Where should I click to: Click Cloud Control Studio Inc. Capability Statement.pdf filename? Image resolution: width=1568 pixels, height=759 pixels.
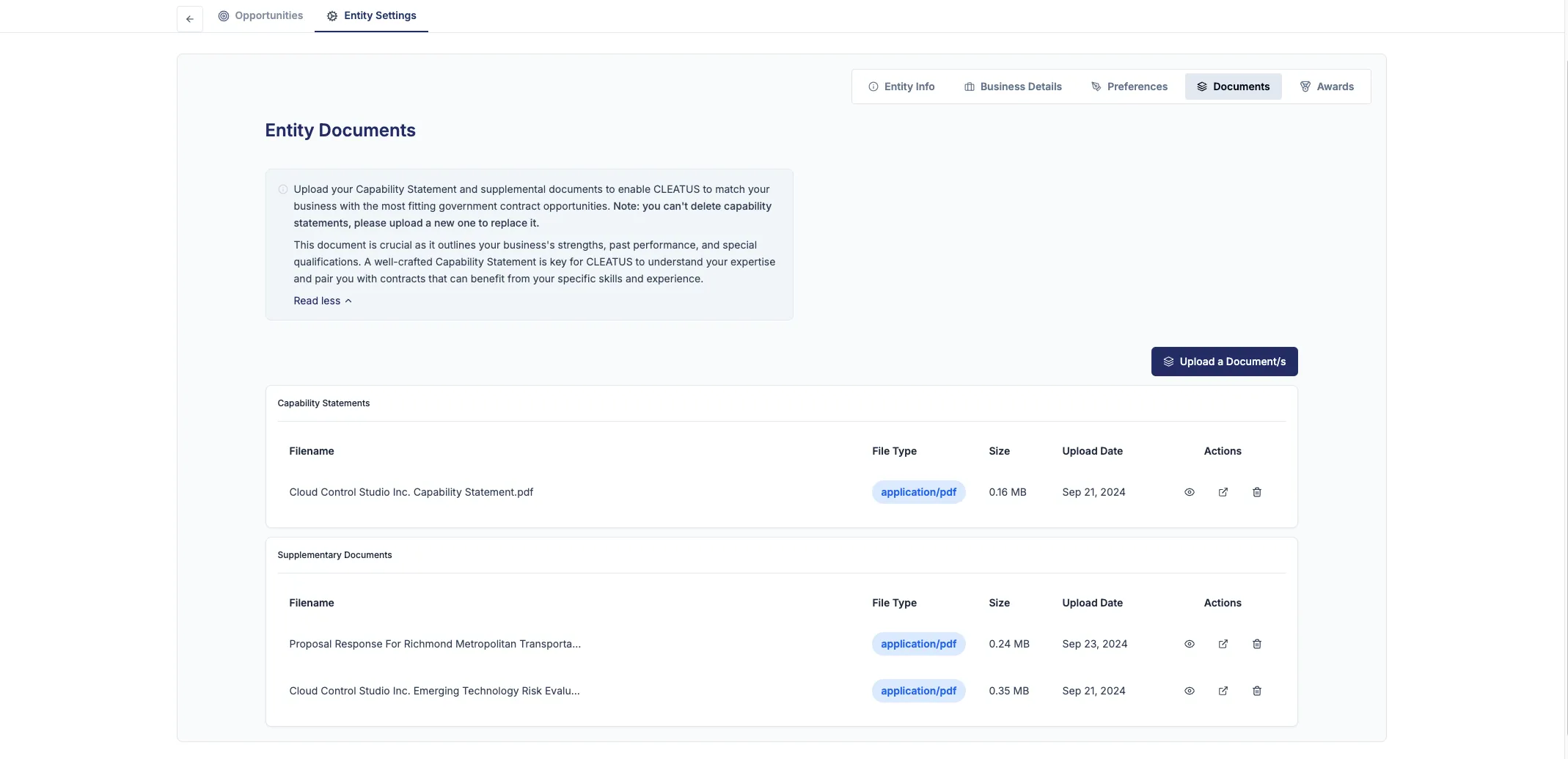(411, 492)
